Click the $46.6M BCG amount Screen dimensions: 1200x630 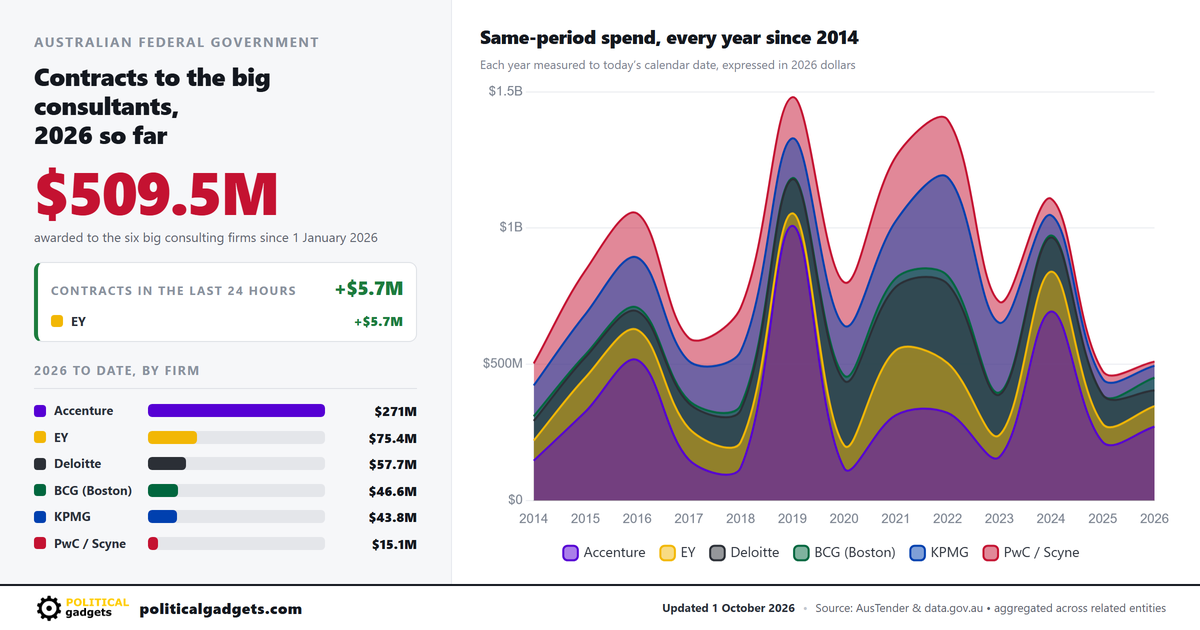coord(392,491)
